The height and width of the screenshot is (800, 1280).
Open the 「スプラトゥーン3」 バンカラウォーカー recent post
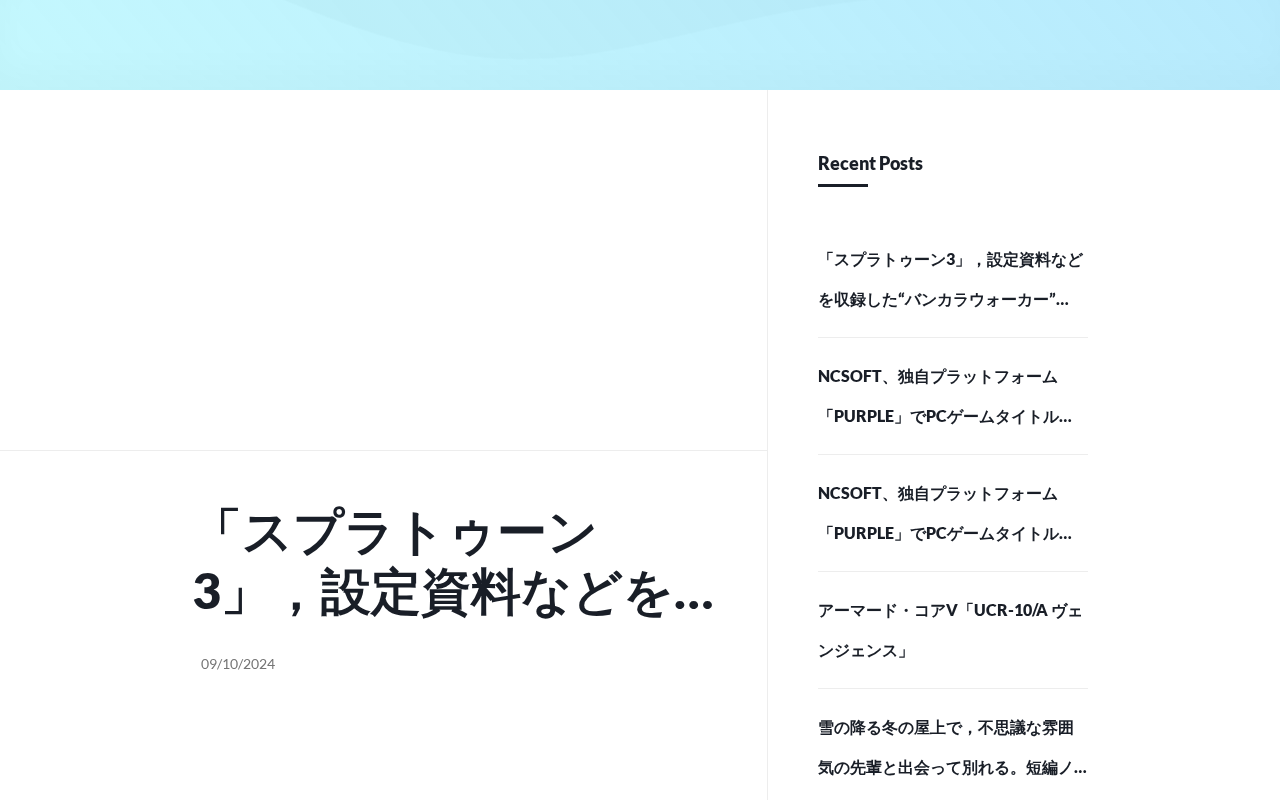pyautogui.click(x=952, y=279)
